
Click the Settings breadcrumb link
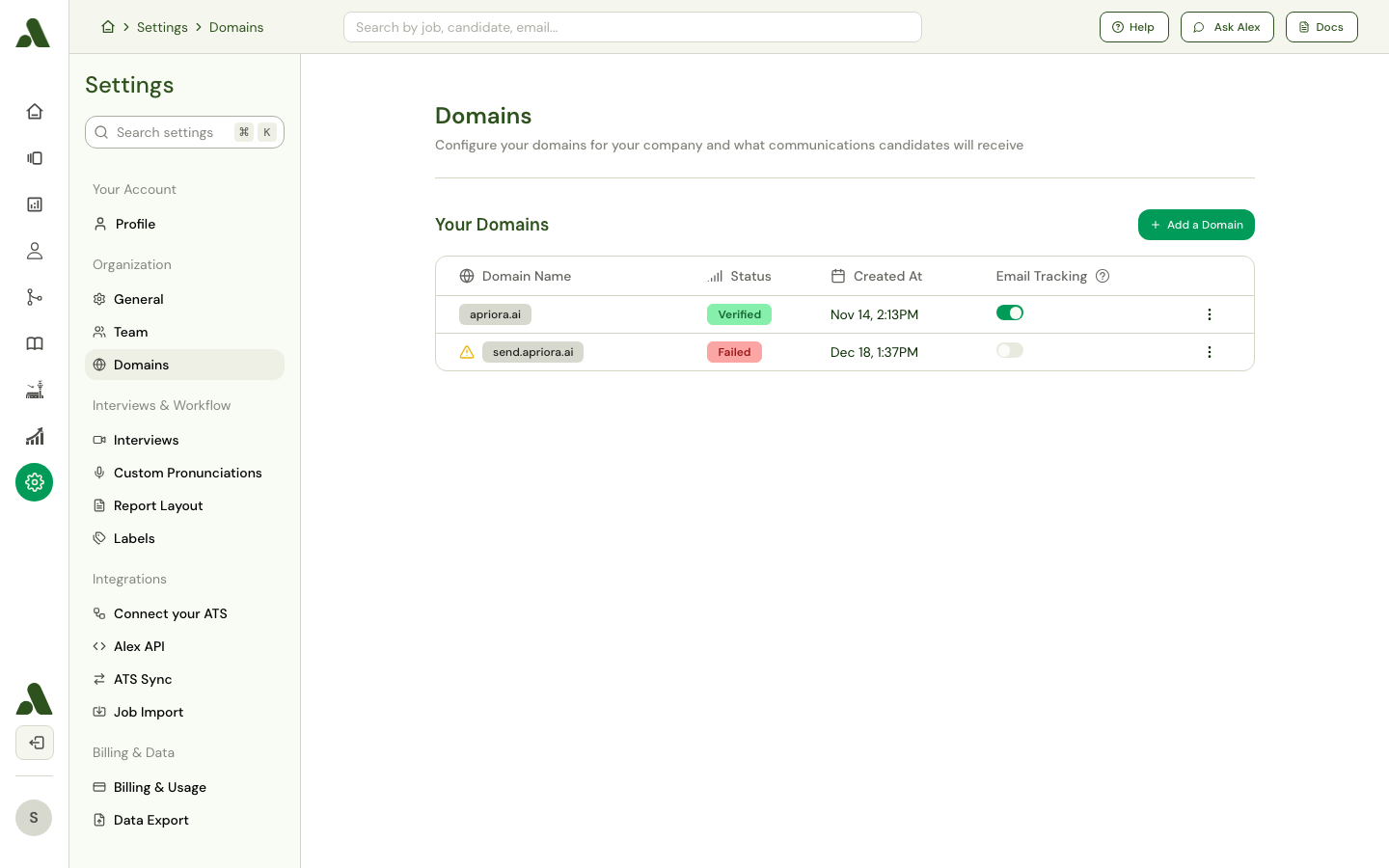(x=162, y=27)
